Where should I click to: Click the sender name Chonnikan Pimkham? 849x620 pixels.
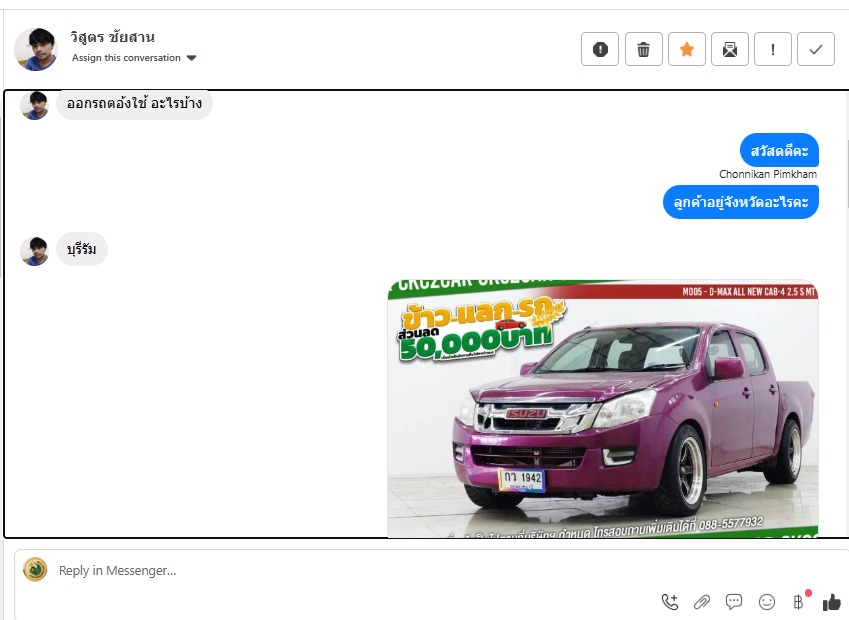(768, 174)
